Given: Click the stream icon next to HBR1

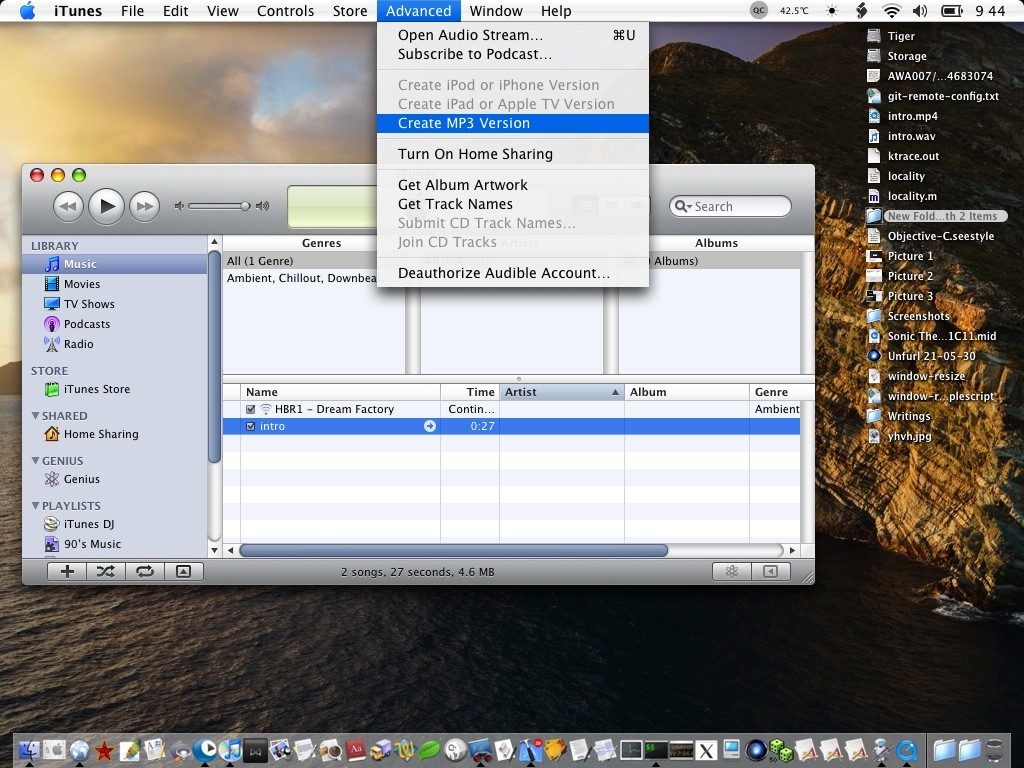Looking at the screenshot, I should [x=266, y=409].
